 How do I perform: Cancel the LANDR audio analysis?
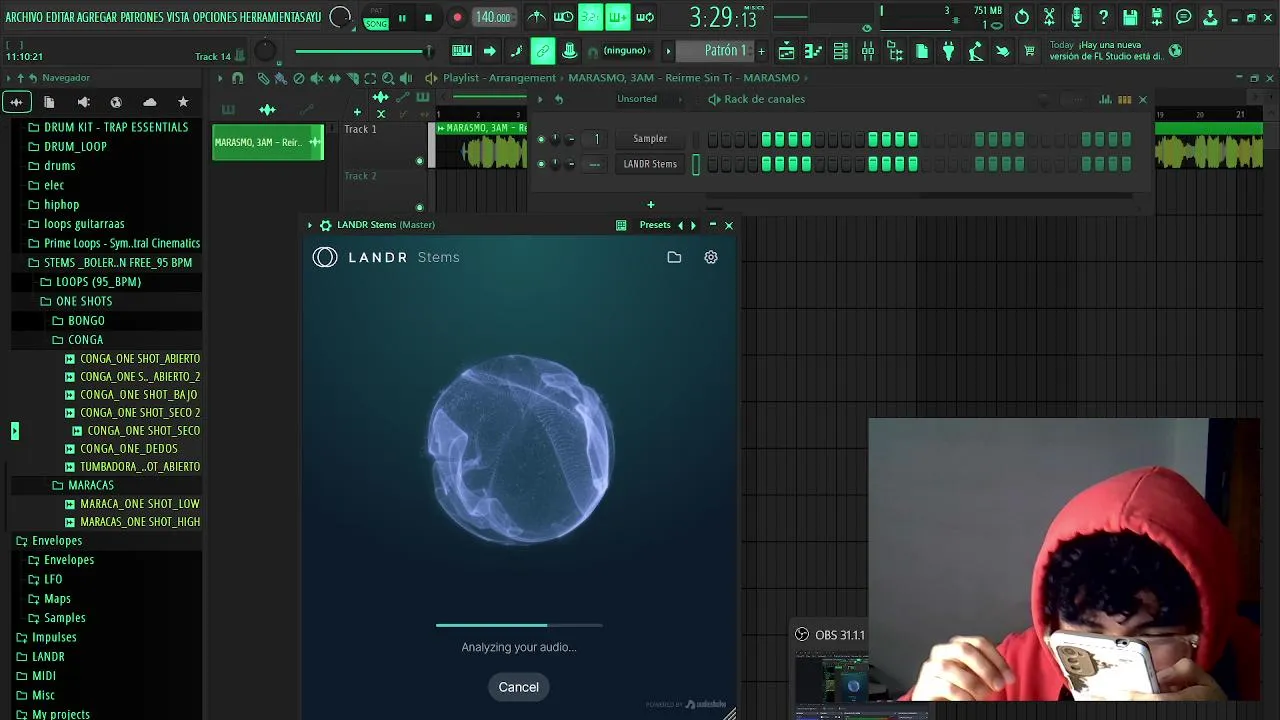pyautogui.click(x=519, y=687)
